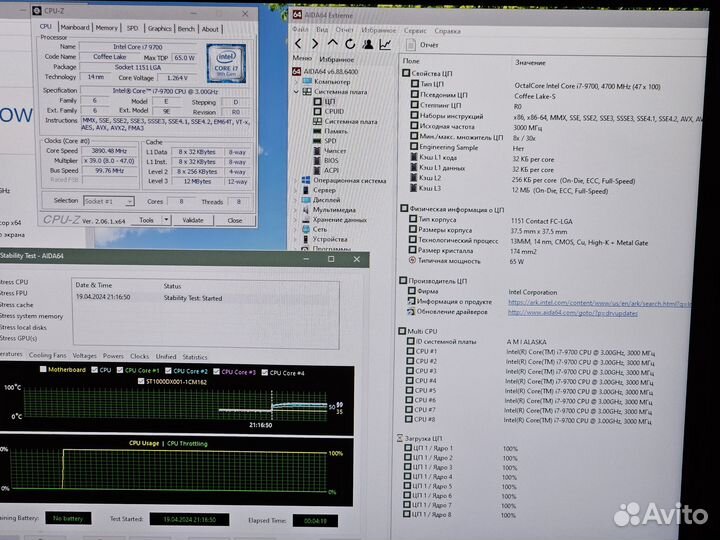Expand Хранение данных node
Viewport: 720px width, 540px height.
point(296,220)
